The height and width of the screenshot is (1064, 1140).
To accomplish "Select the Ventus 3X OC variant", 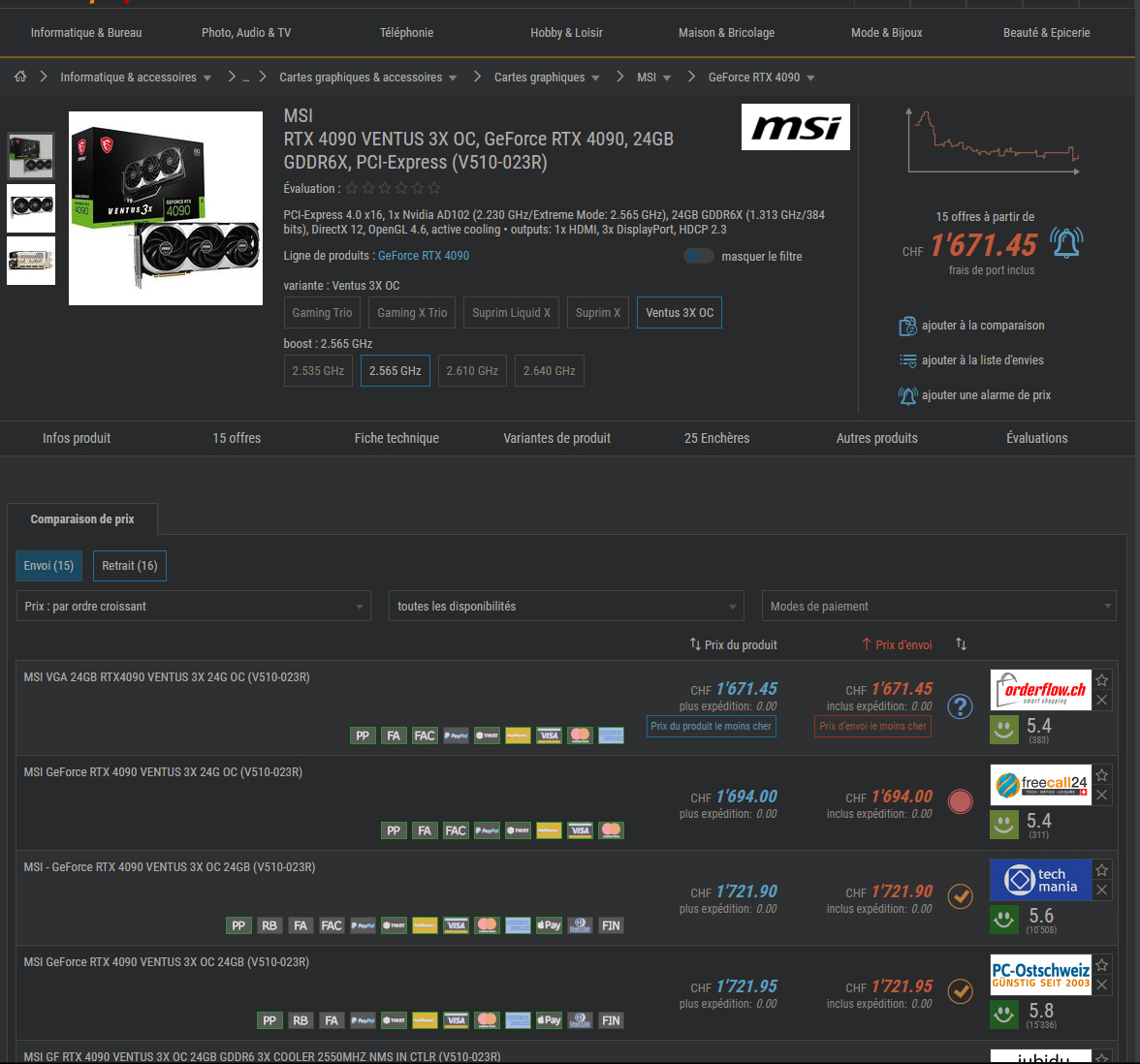I will coord(679,312).
